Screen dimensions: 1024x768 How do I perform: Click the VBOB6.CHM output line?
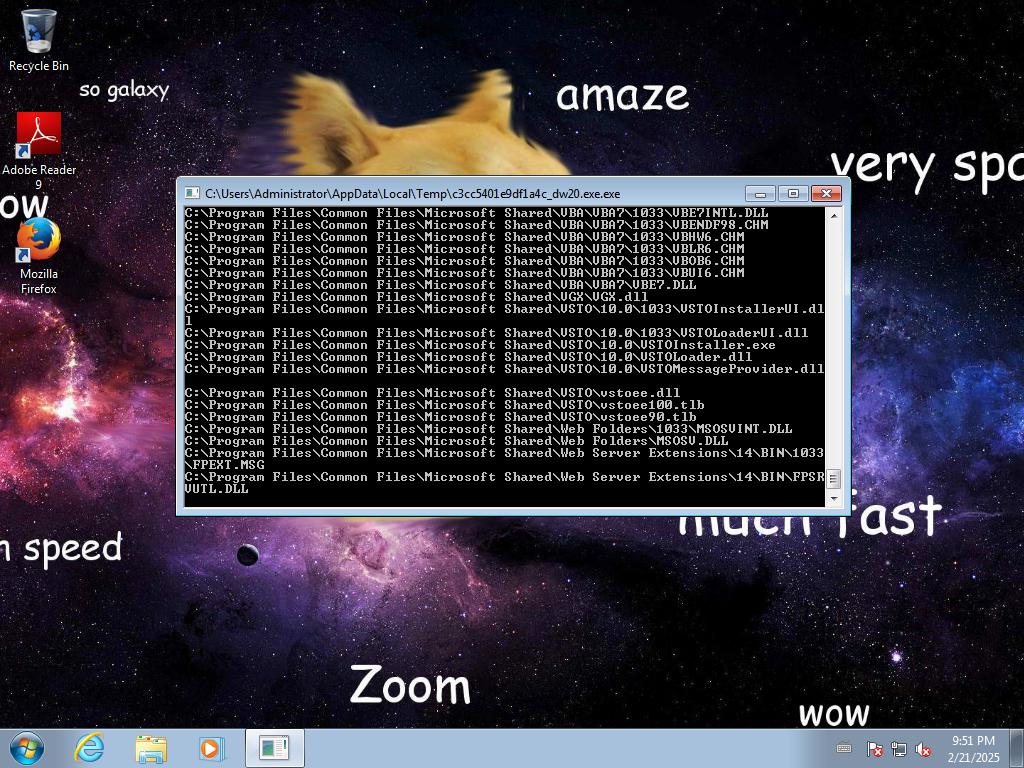[x=464, y=261]
